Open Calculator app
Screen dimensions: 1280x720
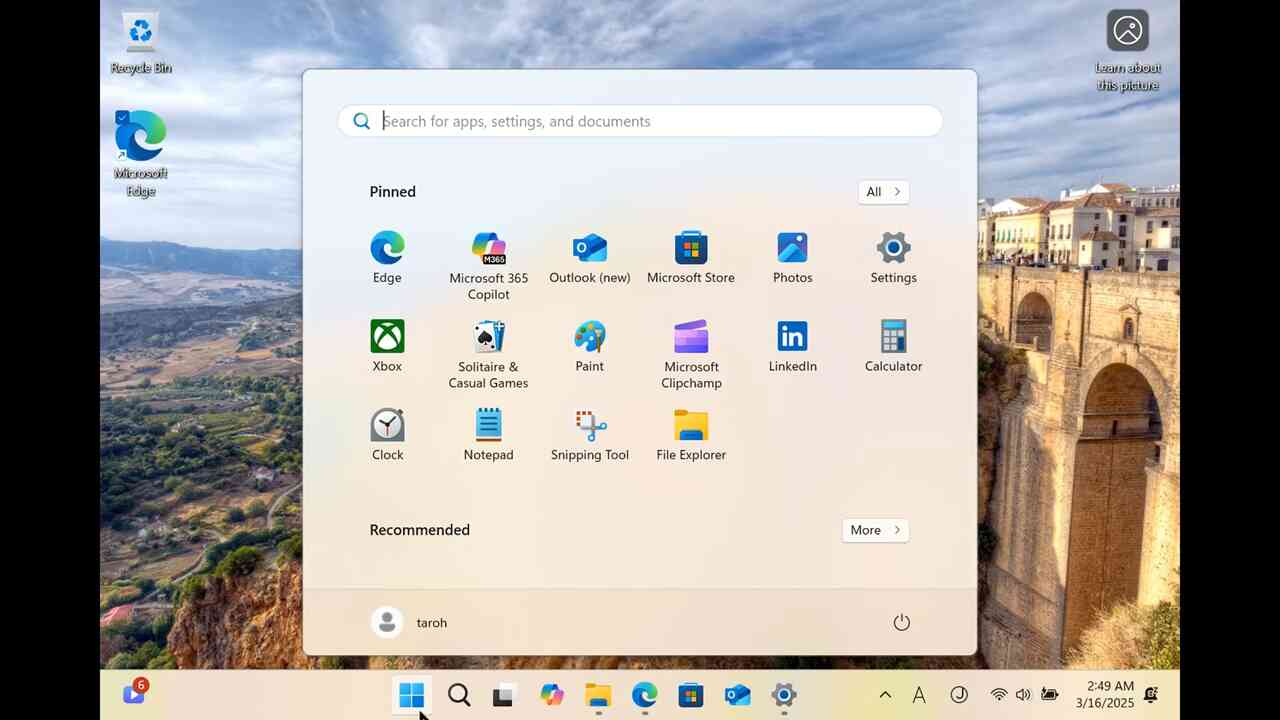click(x=893, y=346)
